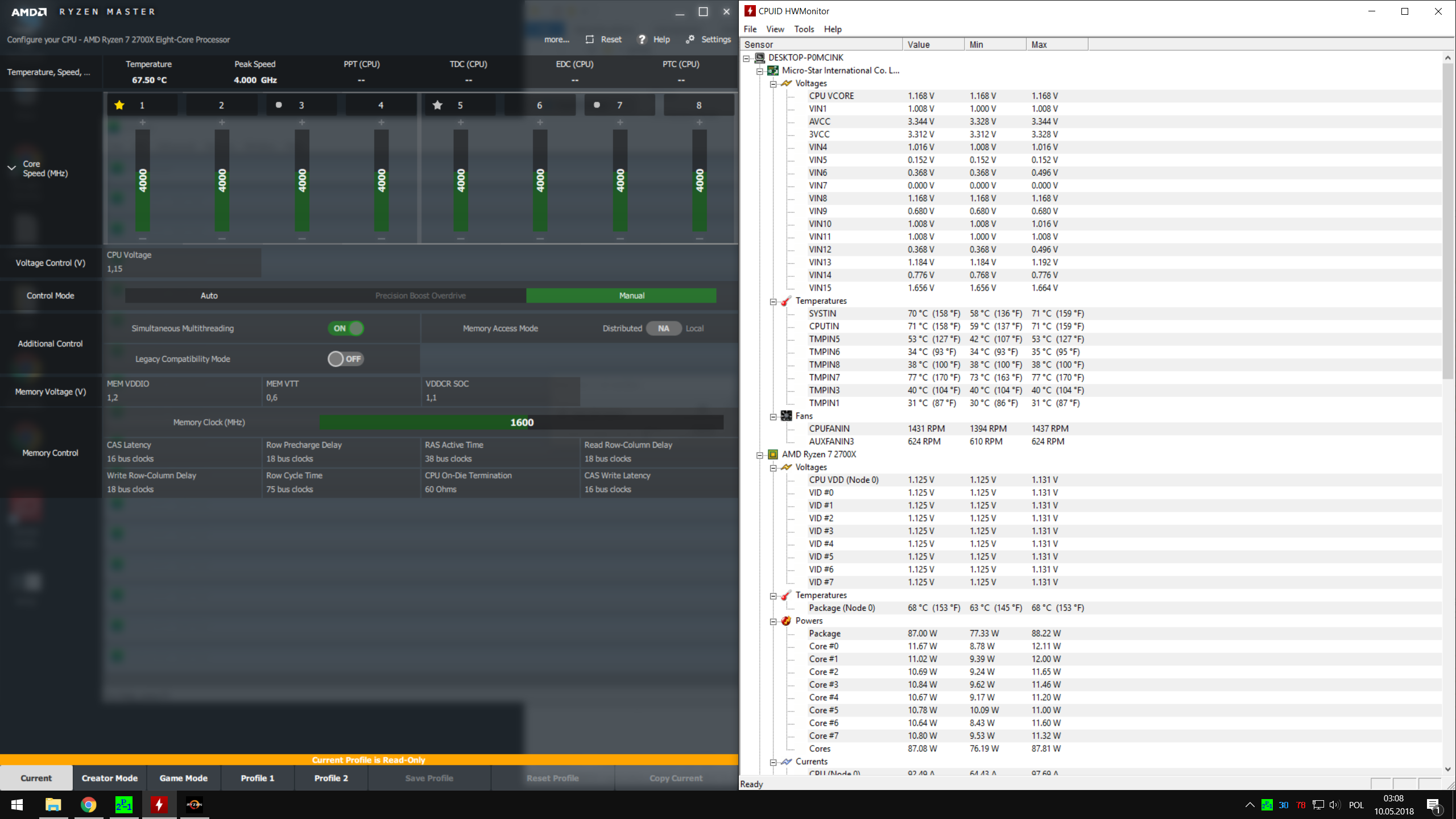
Task: Click the Fans group fan icon
Action: 787,416
